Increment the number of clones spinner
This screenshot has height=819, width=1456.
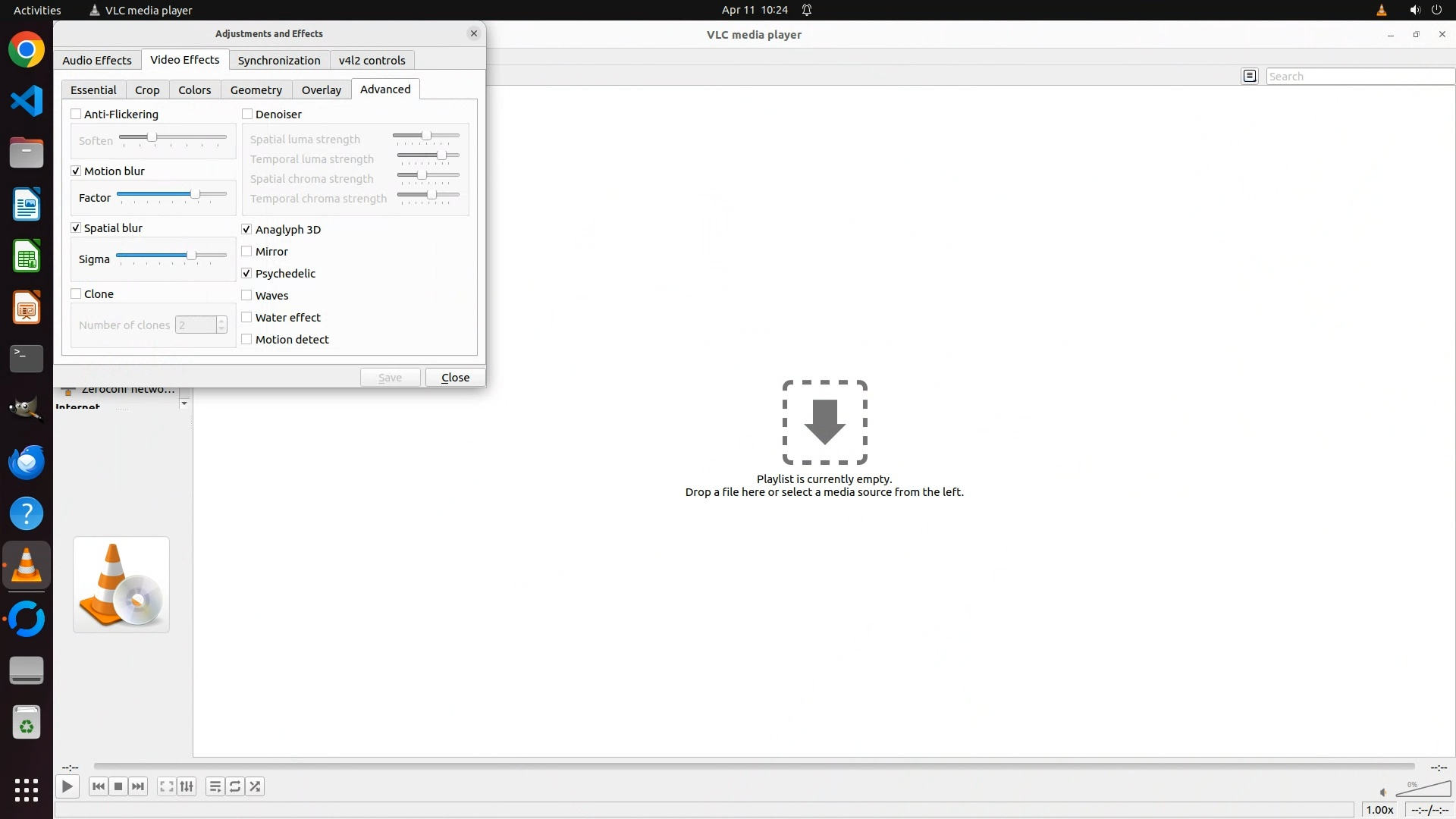coord(221,321)
